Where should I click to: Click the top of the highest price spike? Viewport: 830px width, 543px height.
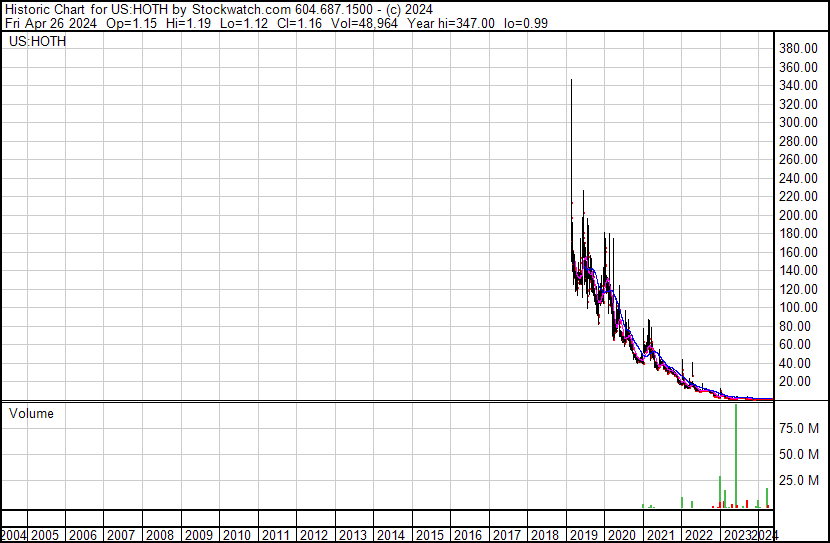click(571, 80)
